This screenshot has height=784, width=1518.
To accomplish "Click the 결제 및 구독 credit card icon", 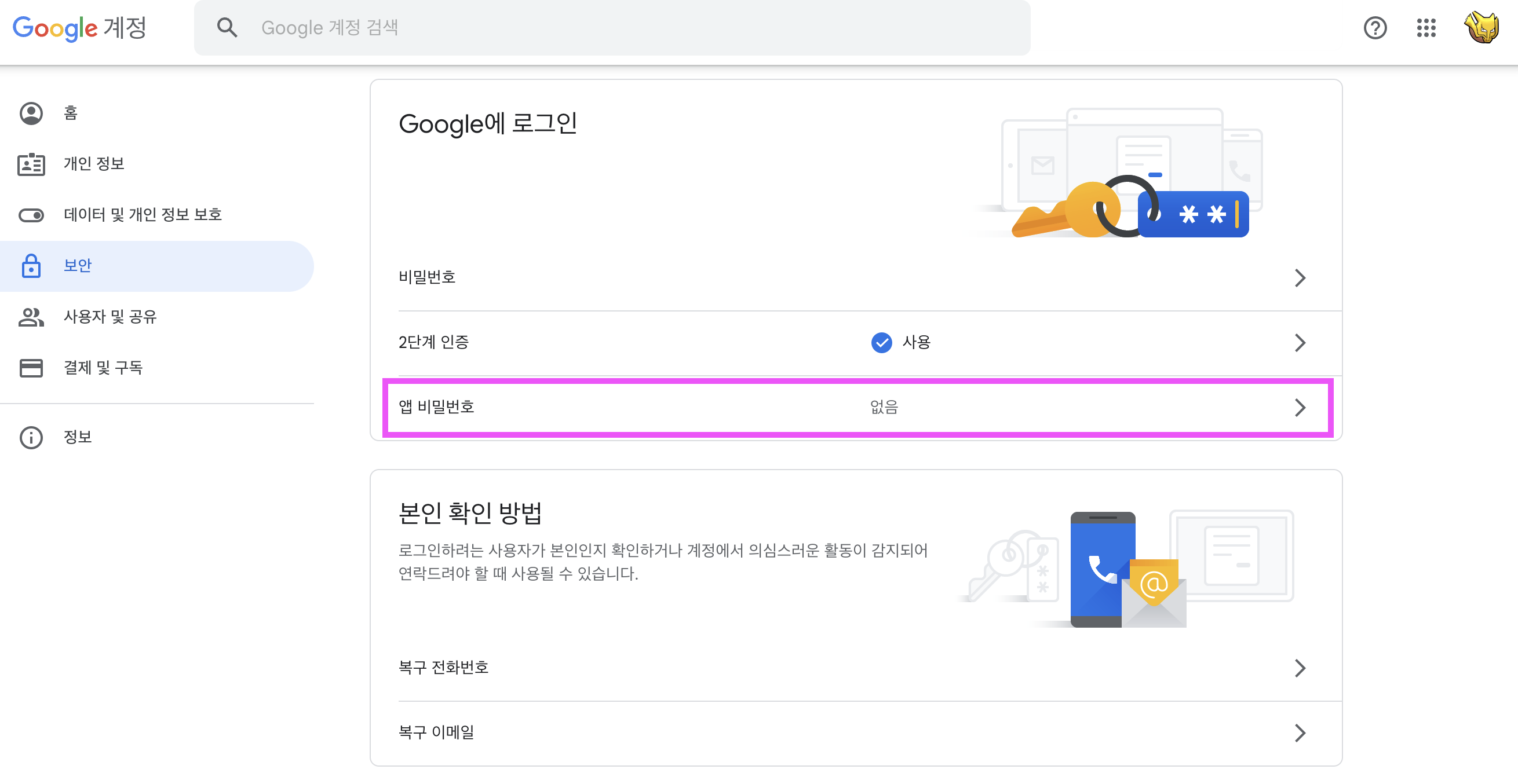I will (x=31, y=368).
